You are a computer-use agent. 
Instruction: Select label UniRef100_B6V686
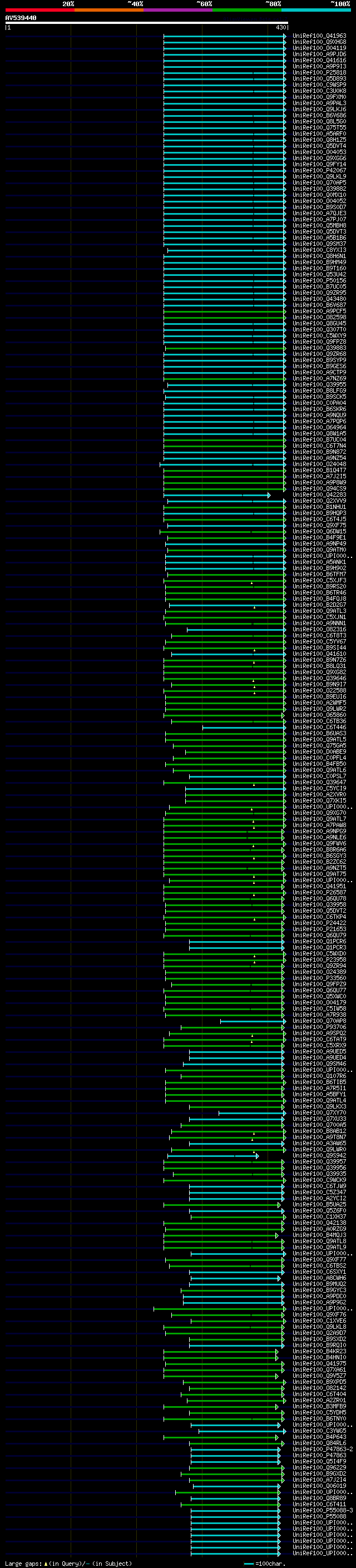(x=319, y=116)
